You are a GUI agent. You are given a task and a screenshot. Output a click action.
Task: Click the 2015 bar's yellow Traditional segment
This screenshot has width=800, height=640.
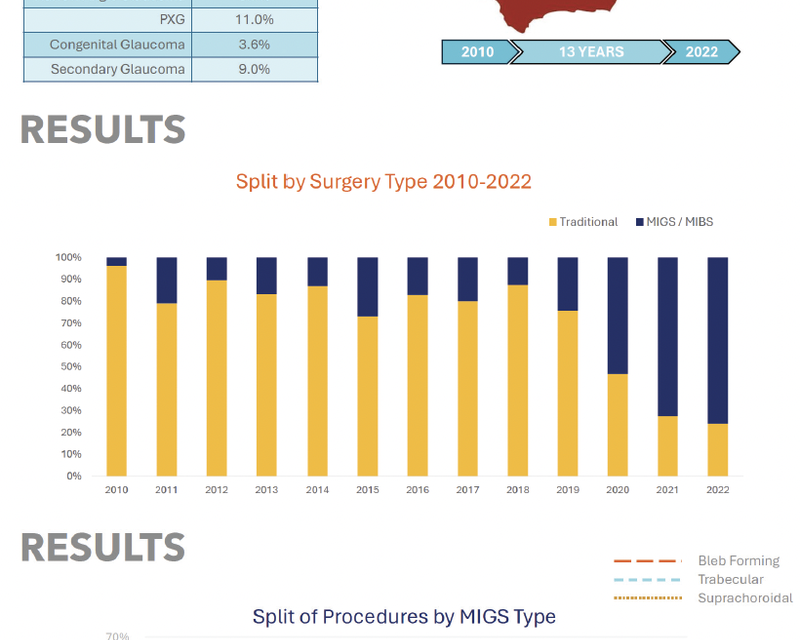coord(367,396)
